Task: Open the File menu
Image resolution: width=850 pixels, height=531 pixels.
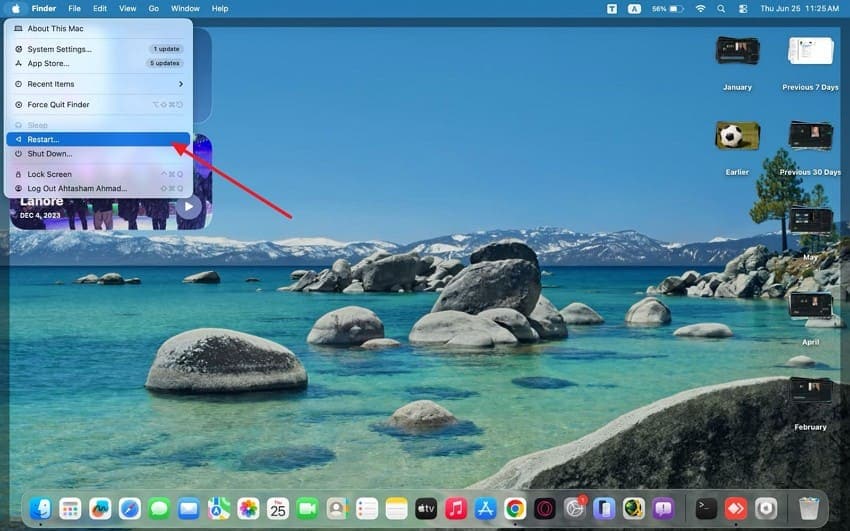Action: point(74,9)
